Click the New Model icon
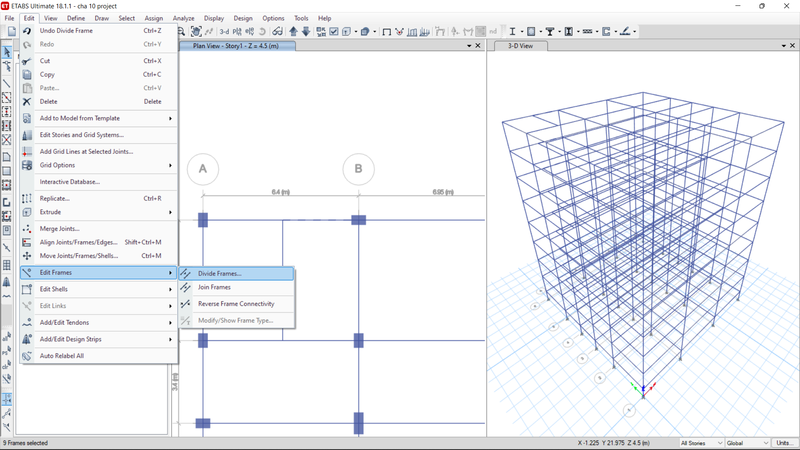 click(11, 32)
